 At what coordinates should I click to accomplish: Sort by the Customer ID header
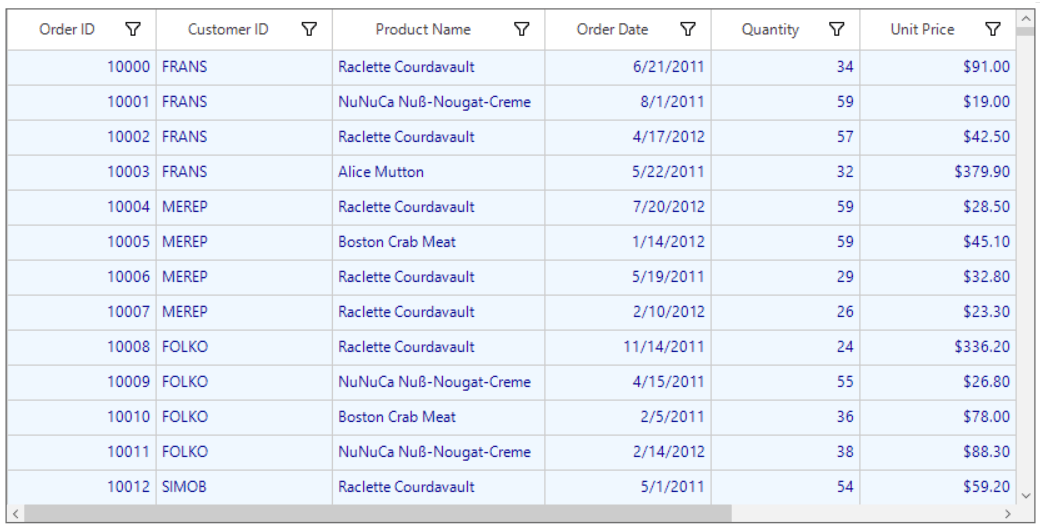(x=228, y=29)
